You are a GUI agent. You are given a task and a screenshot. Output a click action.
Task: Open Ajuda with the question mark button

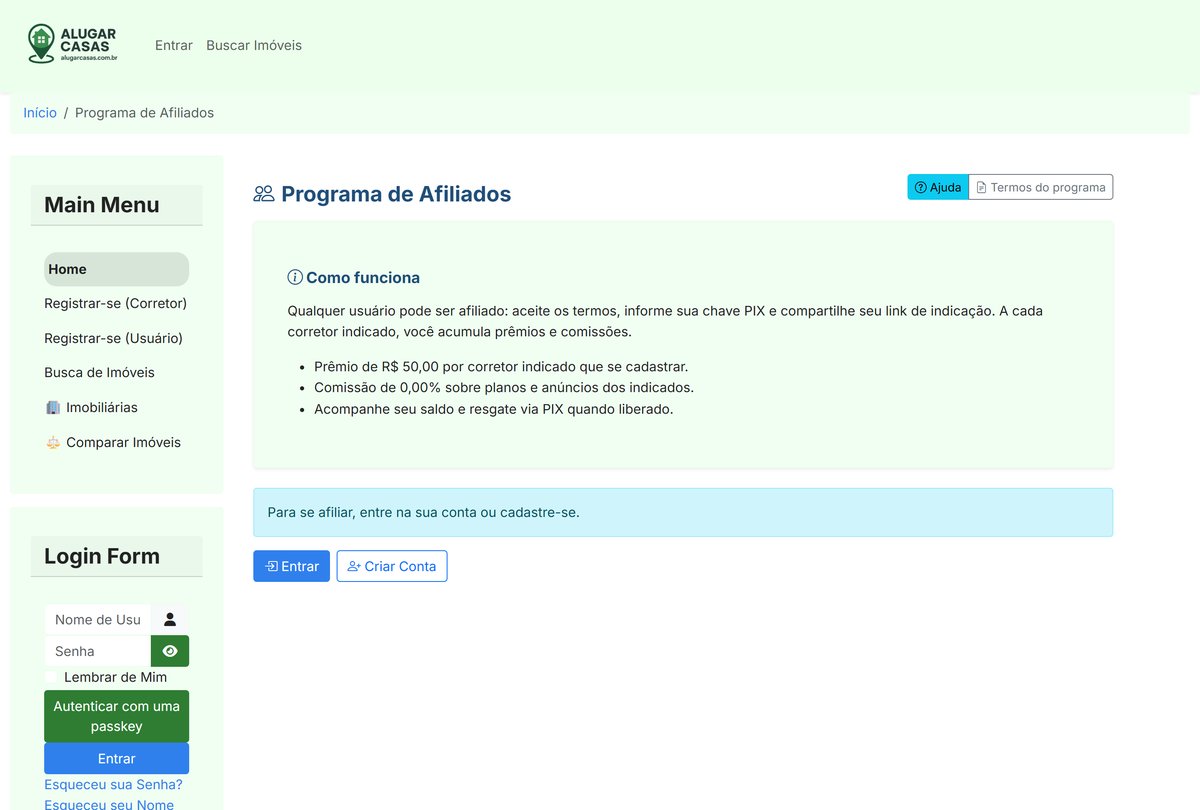(x=938, y=187)
